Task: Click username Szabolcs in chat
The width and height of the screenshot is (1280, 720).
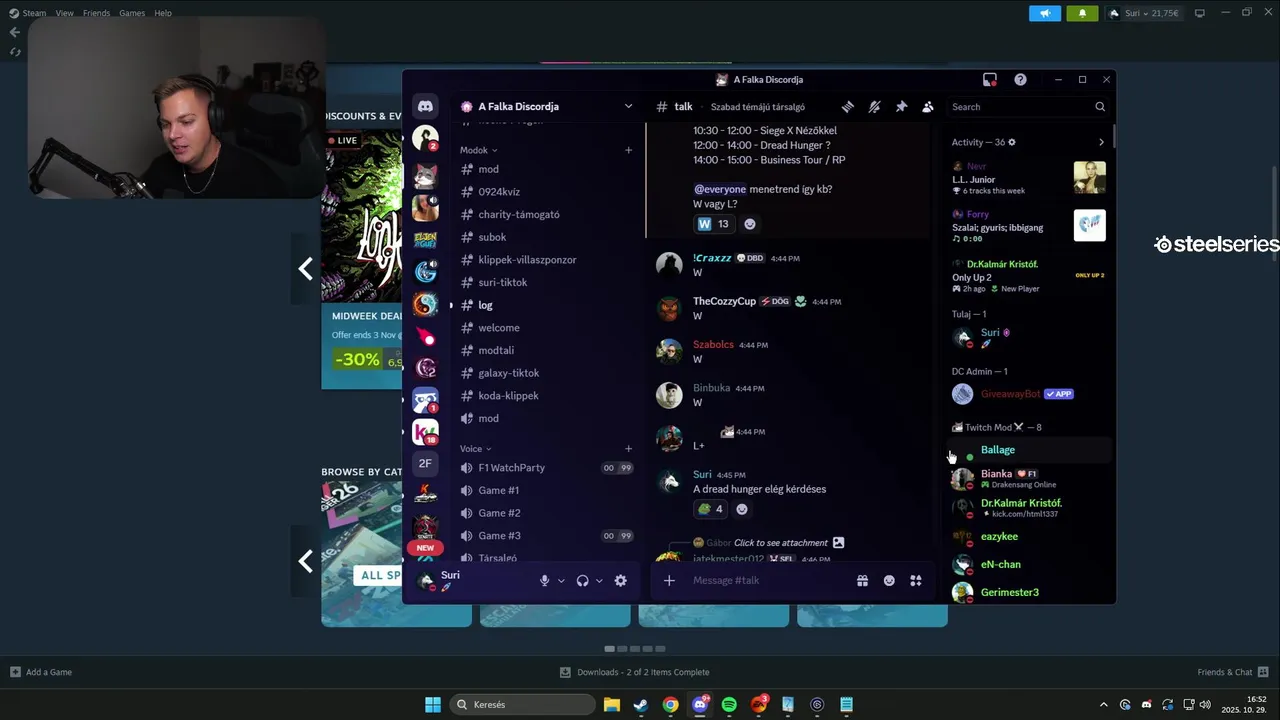Action: click(x=713, y=344)
